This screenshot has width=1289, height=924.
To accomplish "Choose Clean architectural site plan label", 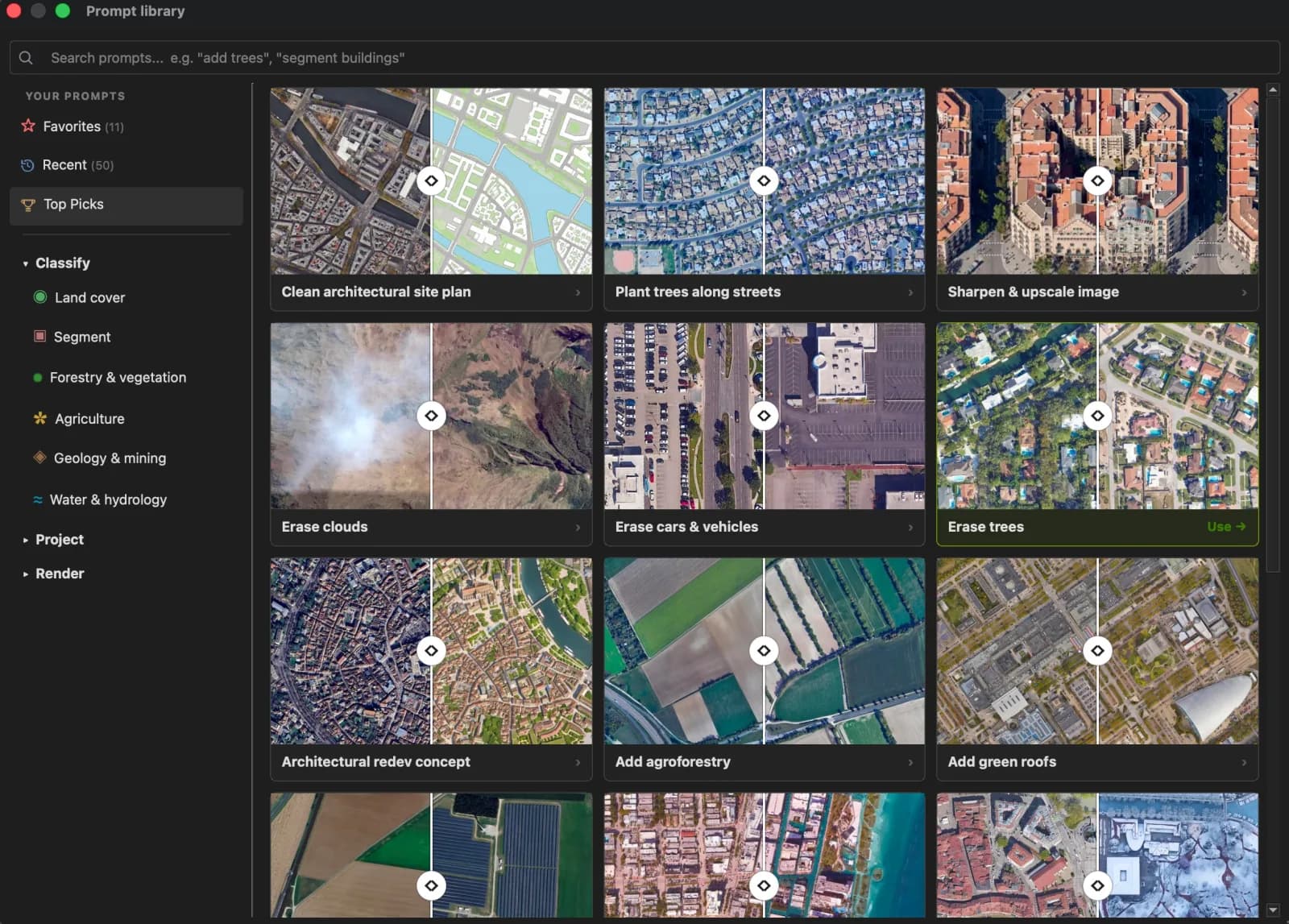I will [376, 292].
